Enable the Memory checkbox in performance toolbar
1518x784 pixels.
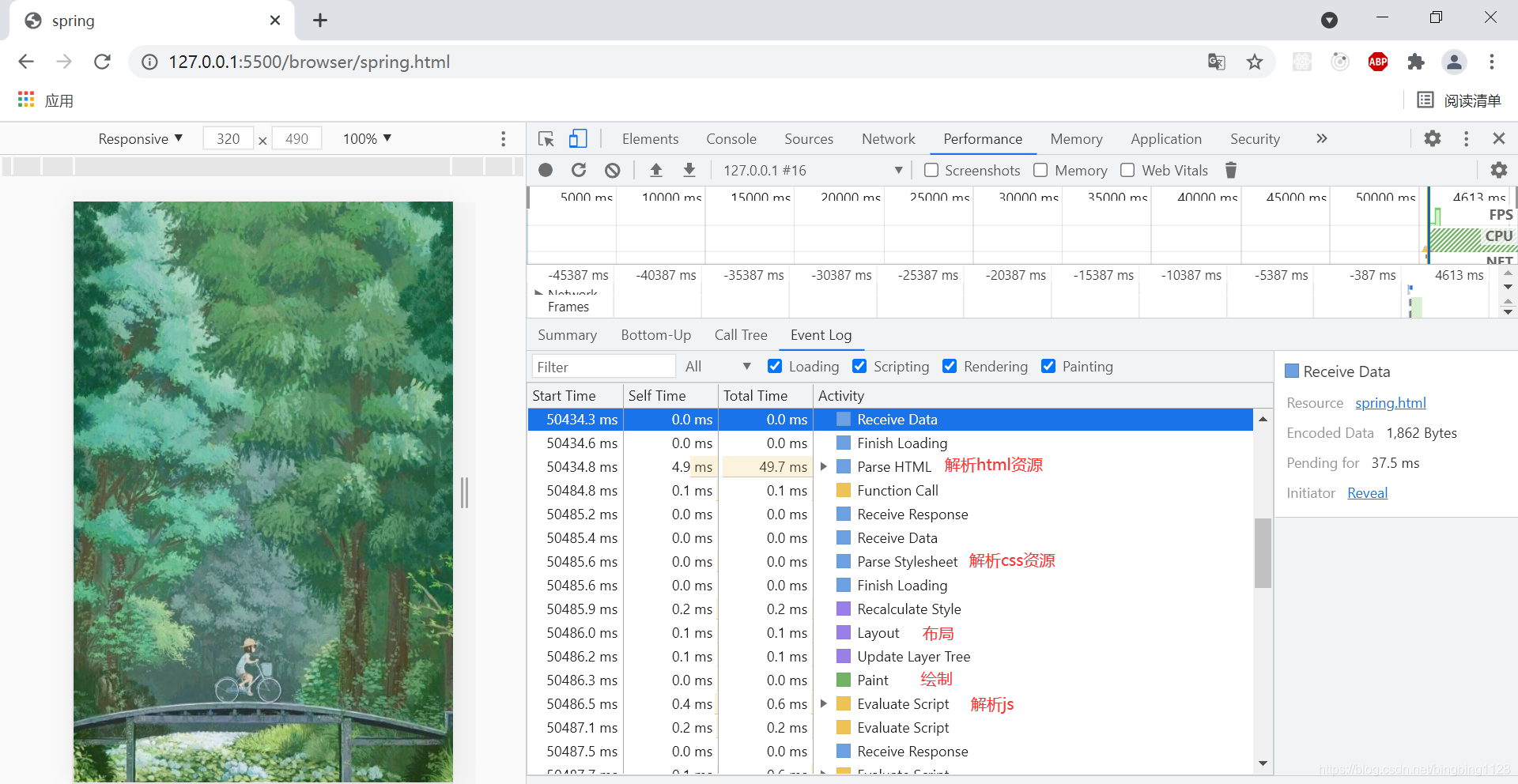[x=1040, y=170]
